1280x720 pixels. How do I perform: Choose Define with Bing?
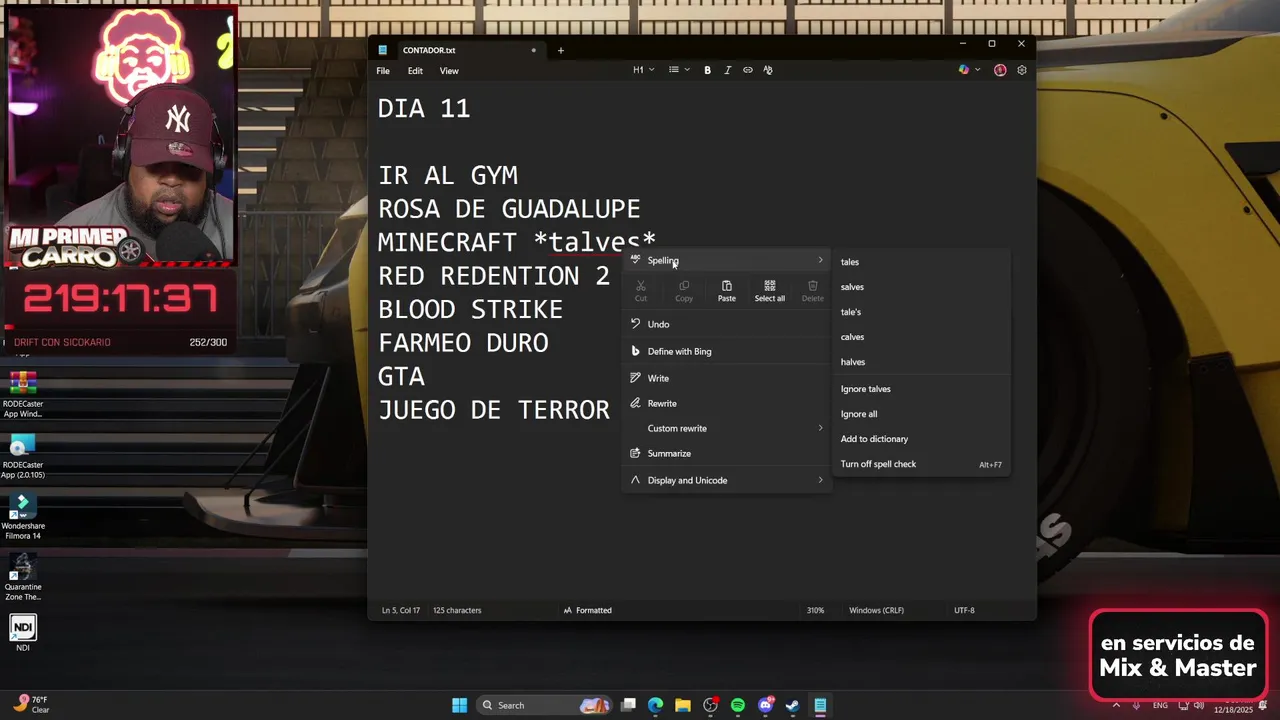(x=727, y=351)
